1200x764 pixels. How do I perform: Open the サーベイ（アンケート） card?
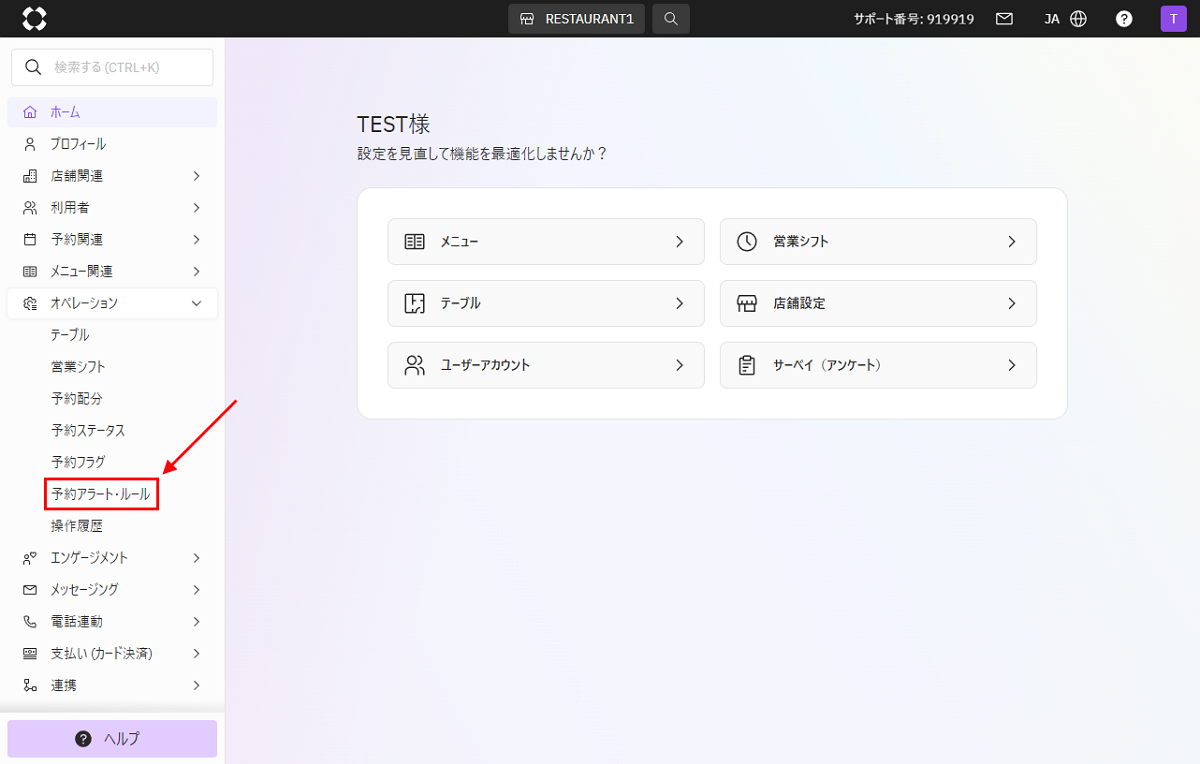coord(877,365)
